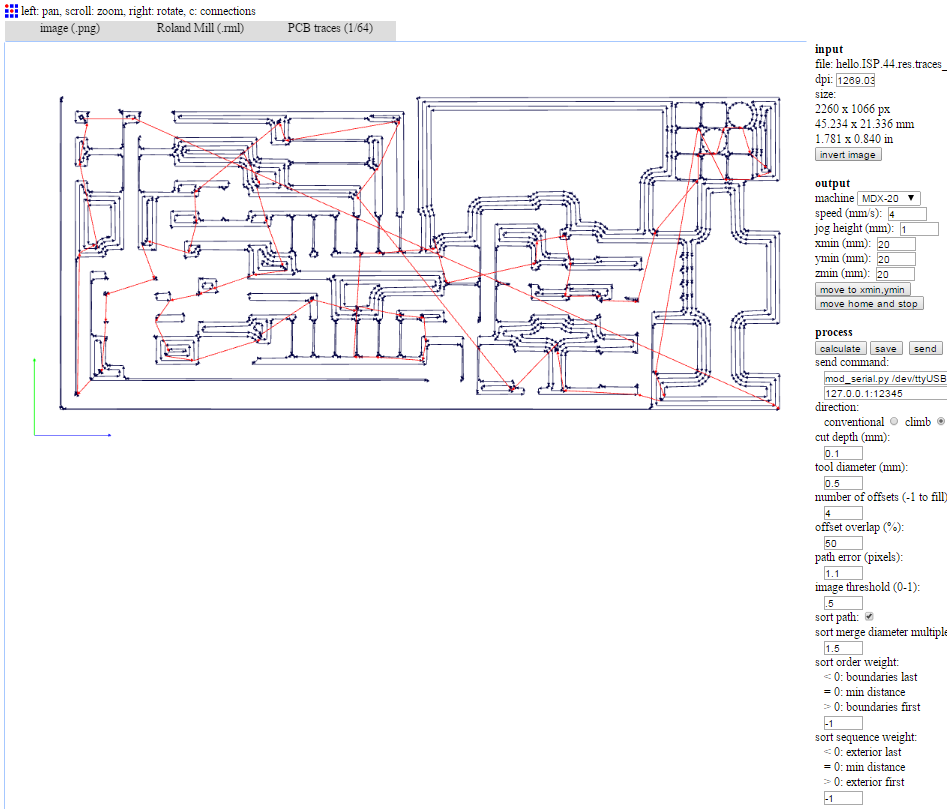
Task: Click the fab modules grid icon
Action: click(x=11, y=11)
